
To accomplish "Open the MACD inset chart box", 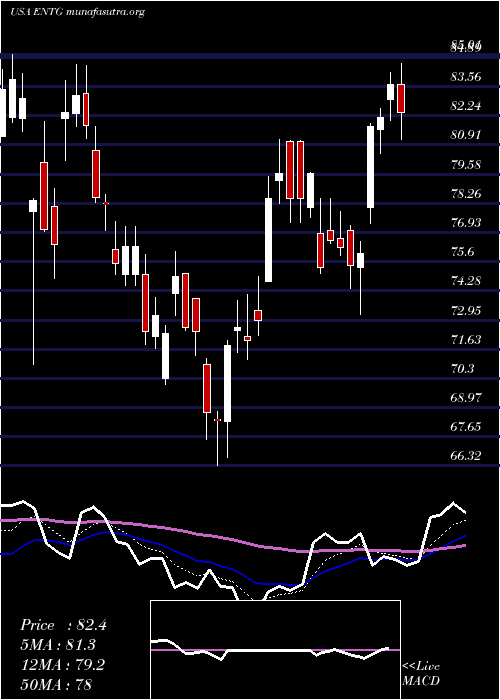I will point(275,650).
